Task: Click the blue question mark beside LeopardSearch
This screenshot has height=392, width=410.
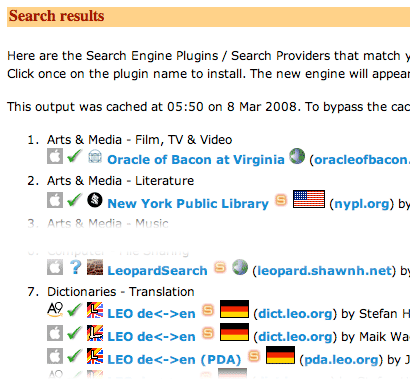Action: (76, 267)
